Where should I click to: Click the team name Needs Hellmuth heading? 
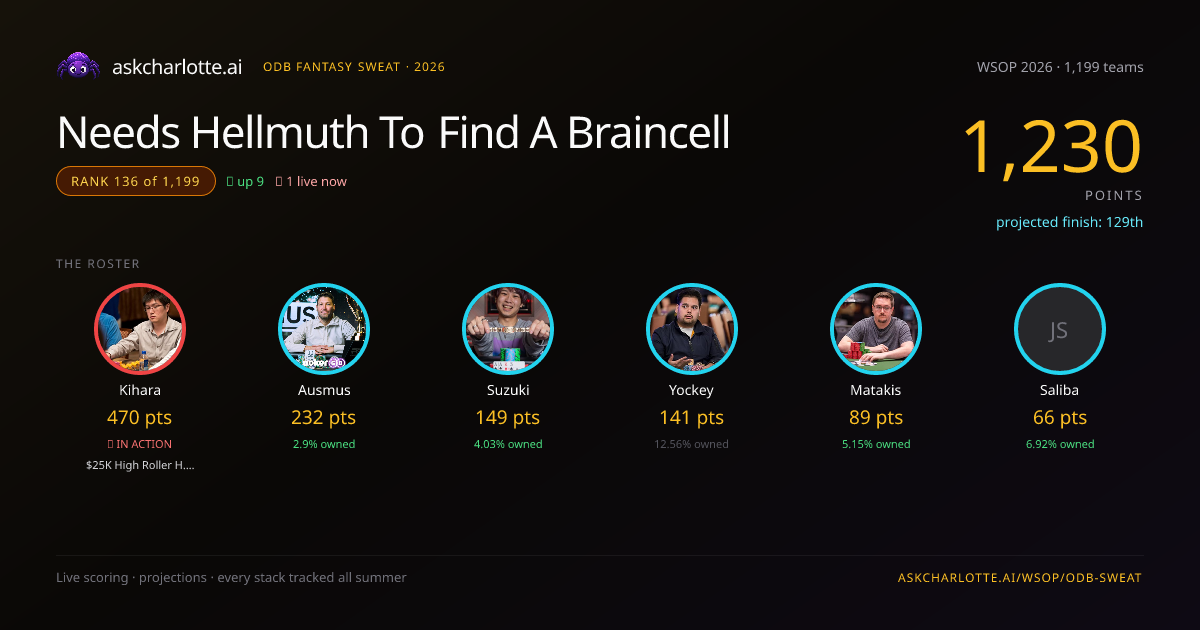coord(393,132)
